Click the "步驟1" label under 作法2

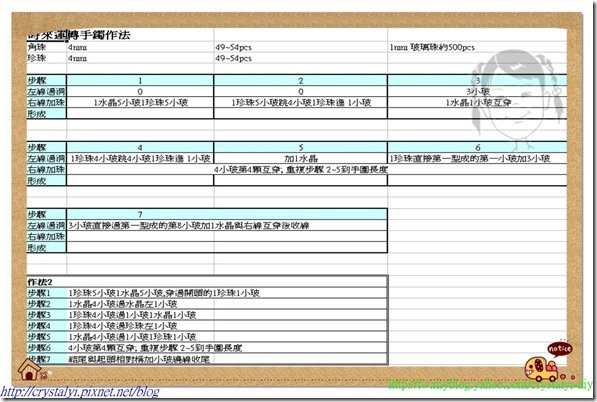pyautogui.click(x=39, y=293)
